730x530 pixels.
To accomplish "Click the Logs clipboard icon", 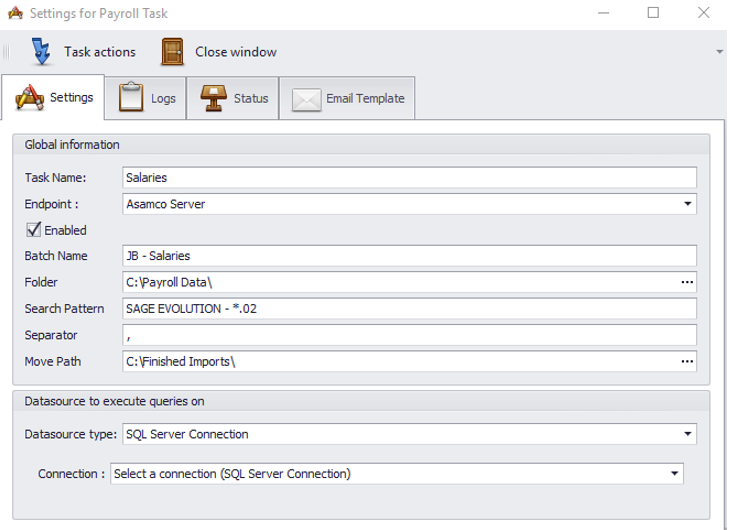I will tap(131, 98).
